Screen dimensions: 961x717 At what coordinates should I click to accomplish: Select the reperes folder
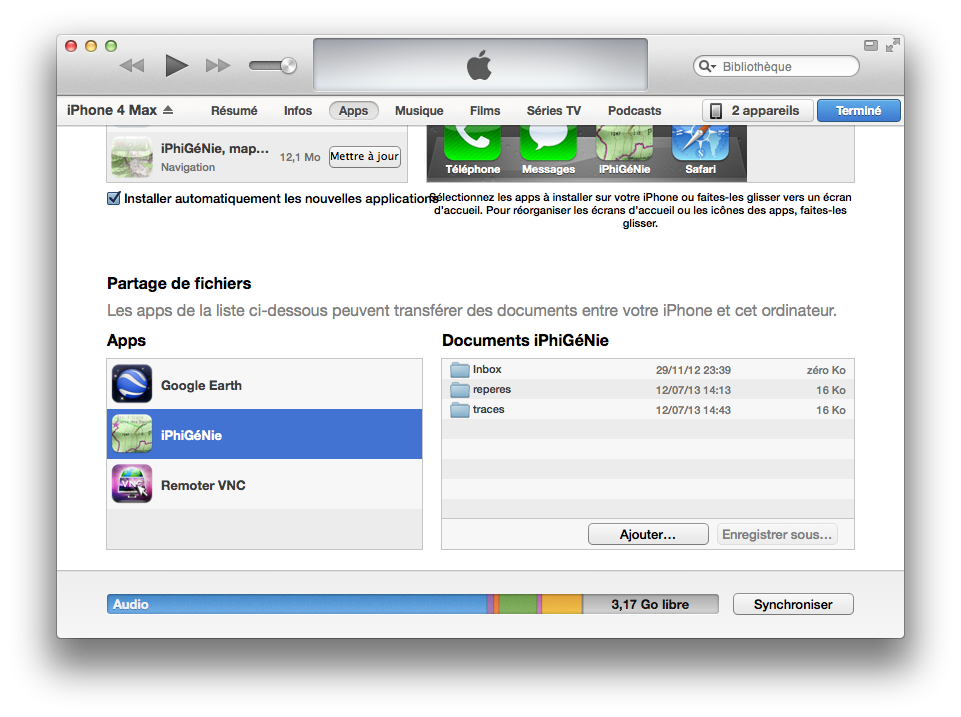pyautogui.click(x=648, y=390)
